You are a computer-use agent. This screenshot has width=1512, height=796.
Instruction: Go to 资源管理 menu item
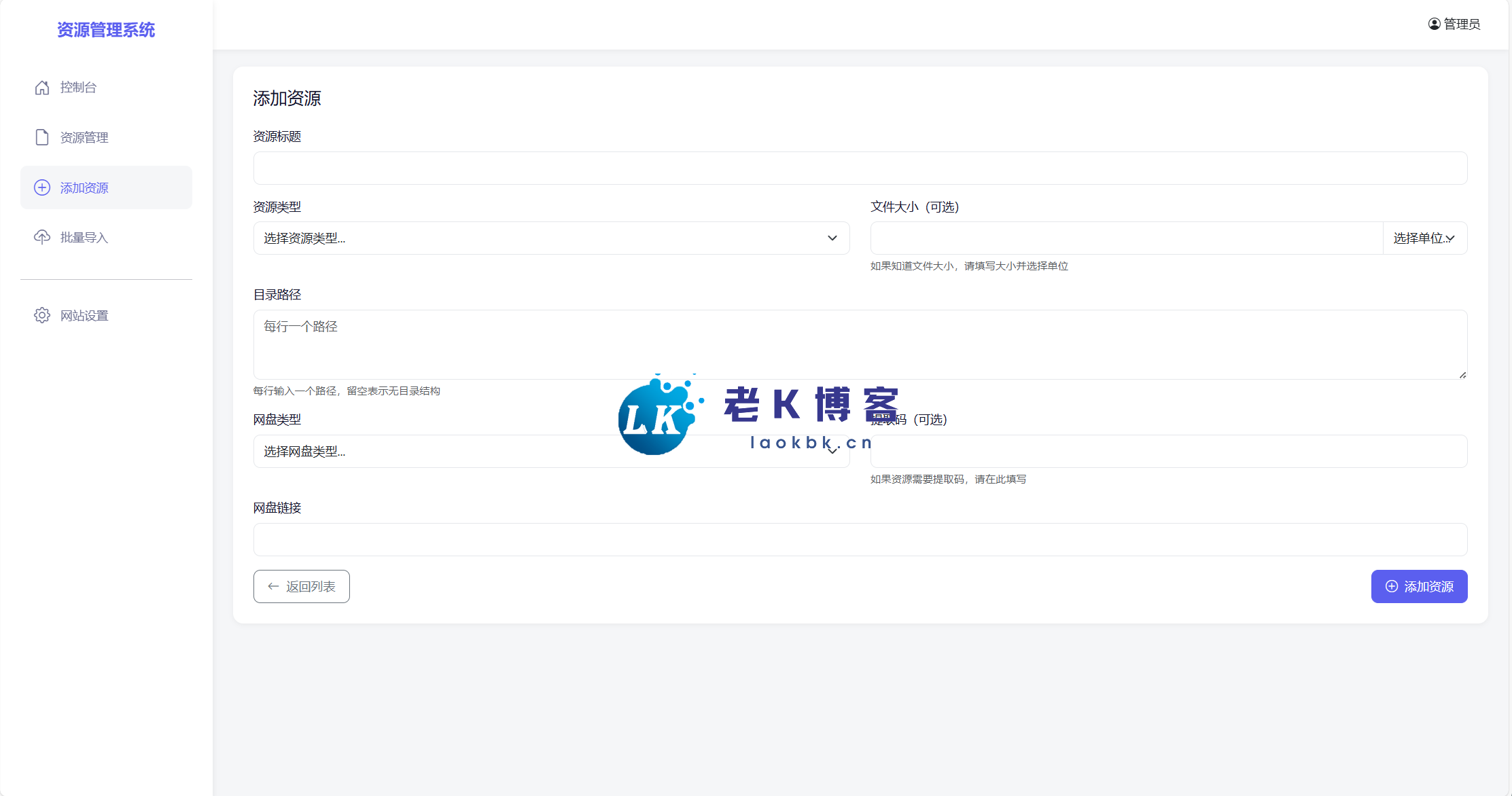click(x=84, y=137)
